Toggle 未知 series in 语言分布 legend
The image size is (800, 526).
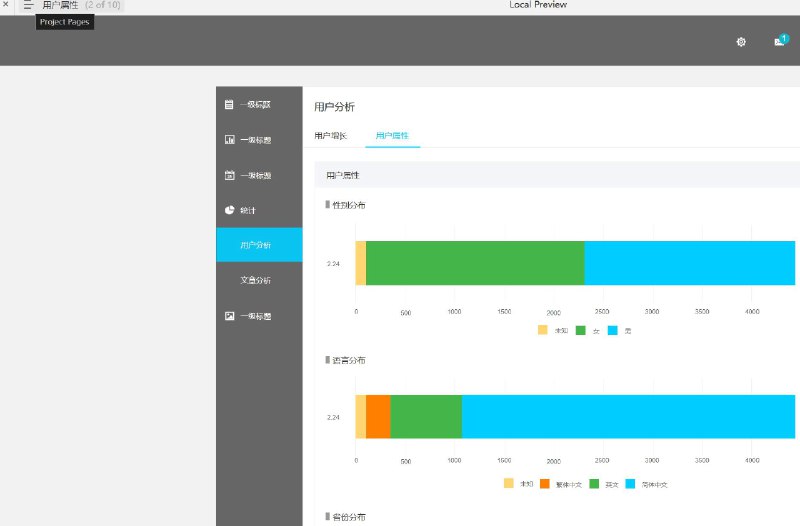tap(518, 484)
